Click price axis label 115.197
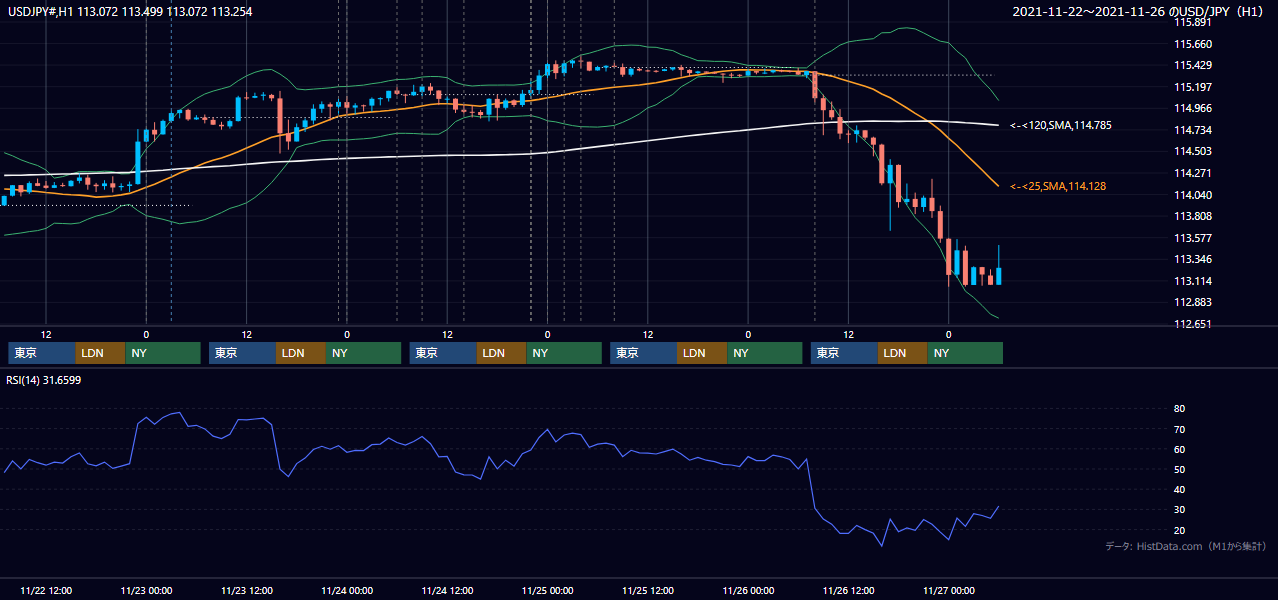The width and height of the screenshot is (1278, 600). [x=1192, y=87]
